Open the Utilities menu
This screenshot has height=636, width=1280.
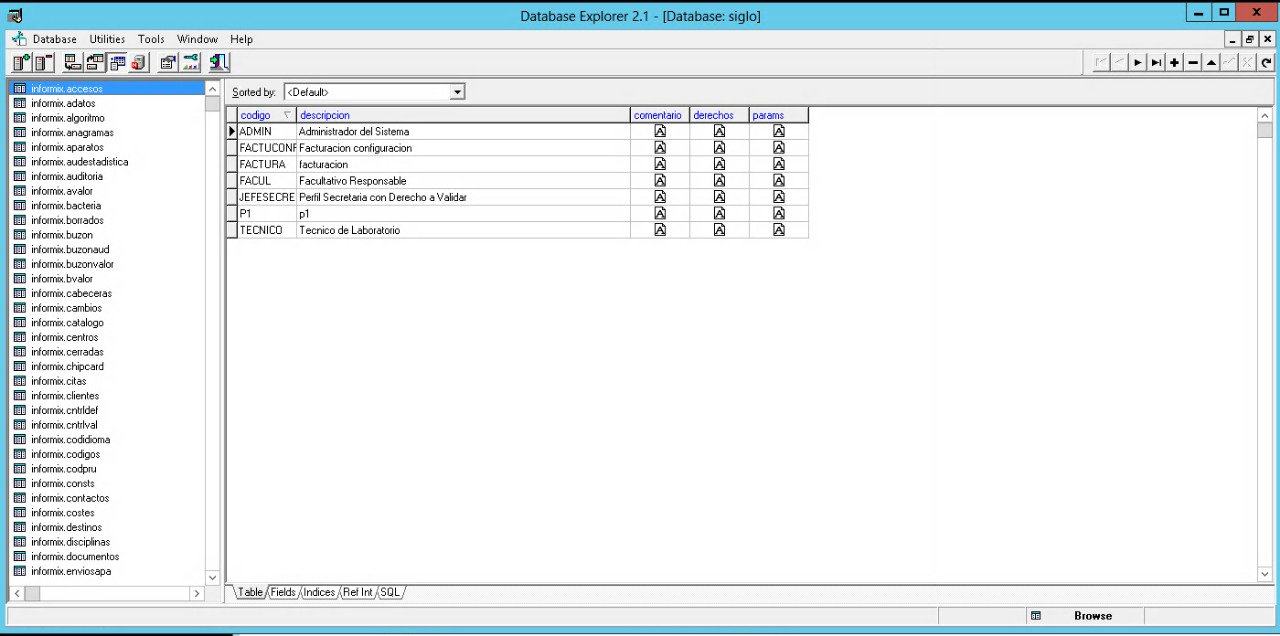coord(107,39)
